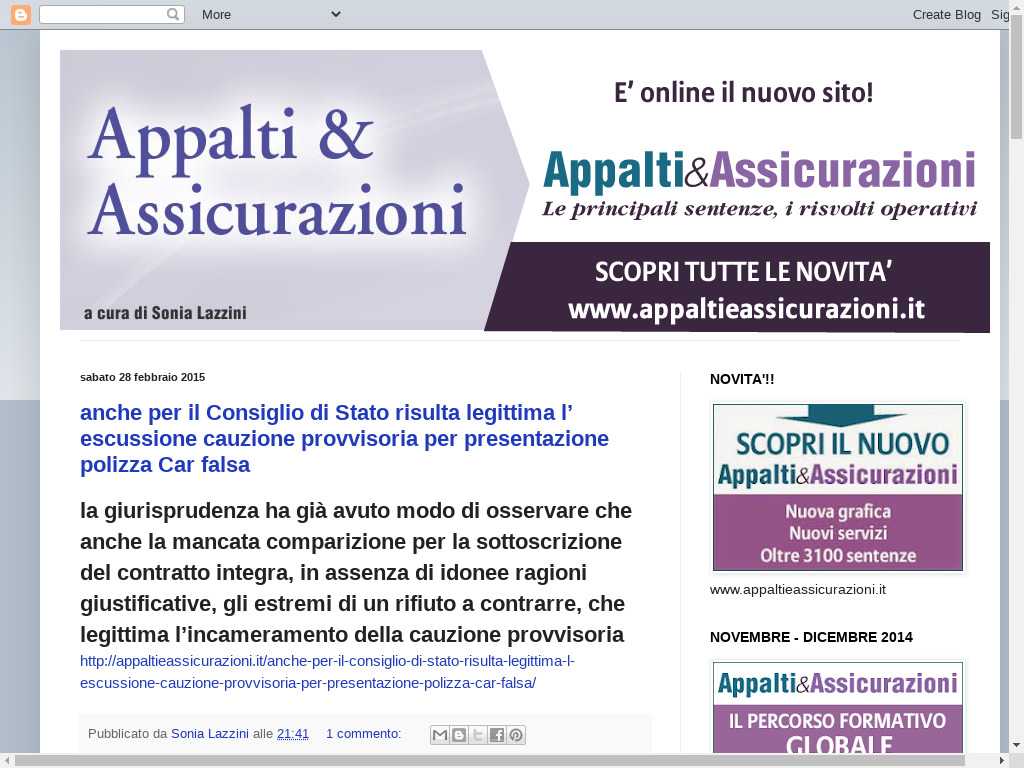Click the 21:41 post timestamp link
Image resolution: width=1024 pixels, height=768 pixels.
[293, 734]
